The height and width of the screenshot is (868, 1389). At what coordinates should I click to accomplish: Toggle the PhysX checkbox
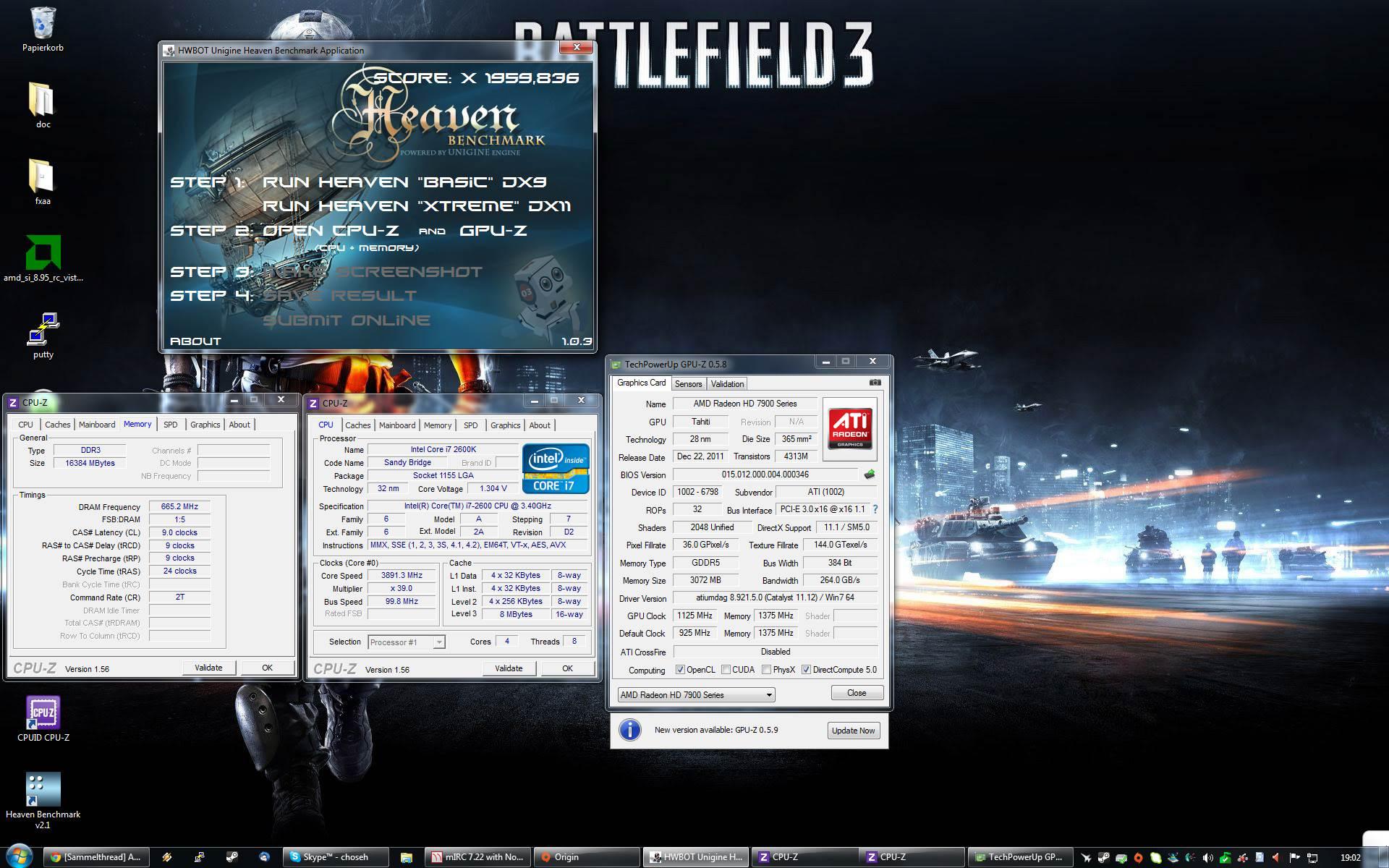point(766,670)
